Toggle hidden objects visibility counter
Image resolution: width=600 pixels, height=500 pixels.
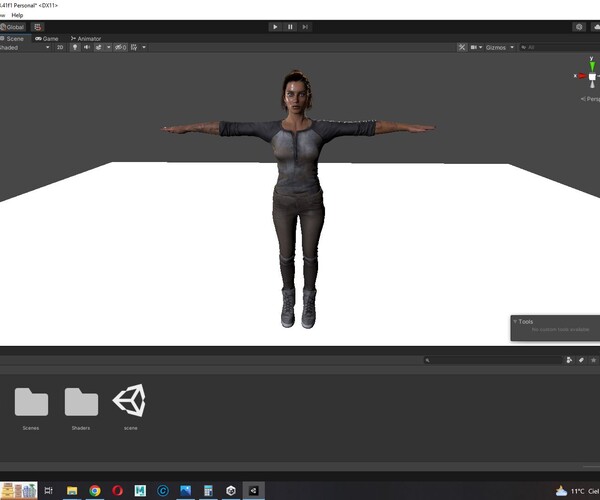pos(121,47)
